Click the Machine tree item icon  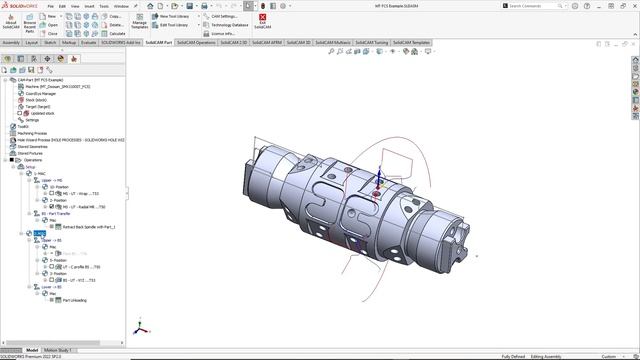[21, 87]
